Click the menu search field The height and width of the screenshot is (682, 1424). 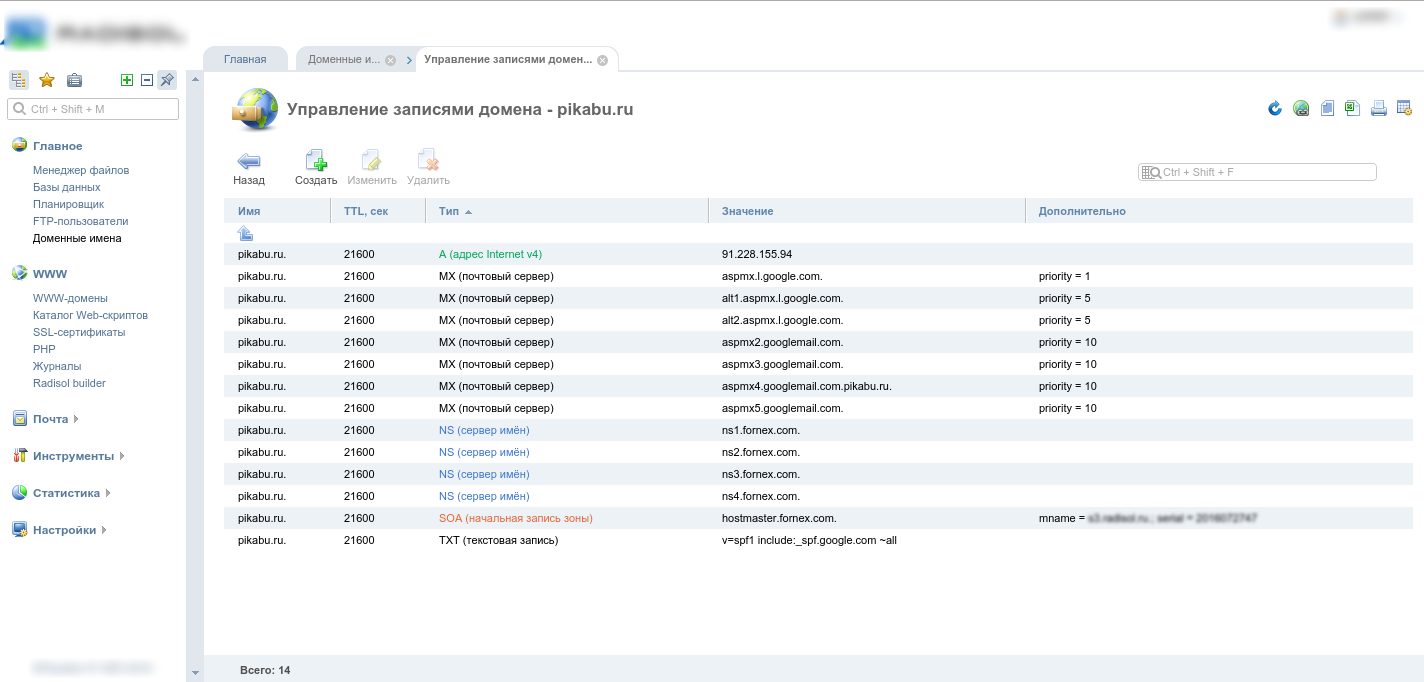[93, 109]
